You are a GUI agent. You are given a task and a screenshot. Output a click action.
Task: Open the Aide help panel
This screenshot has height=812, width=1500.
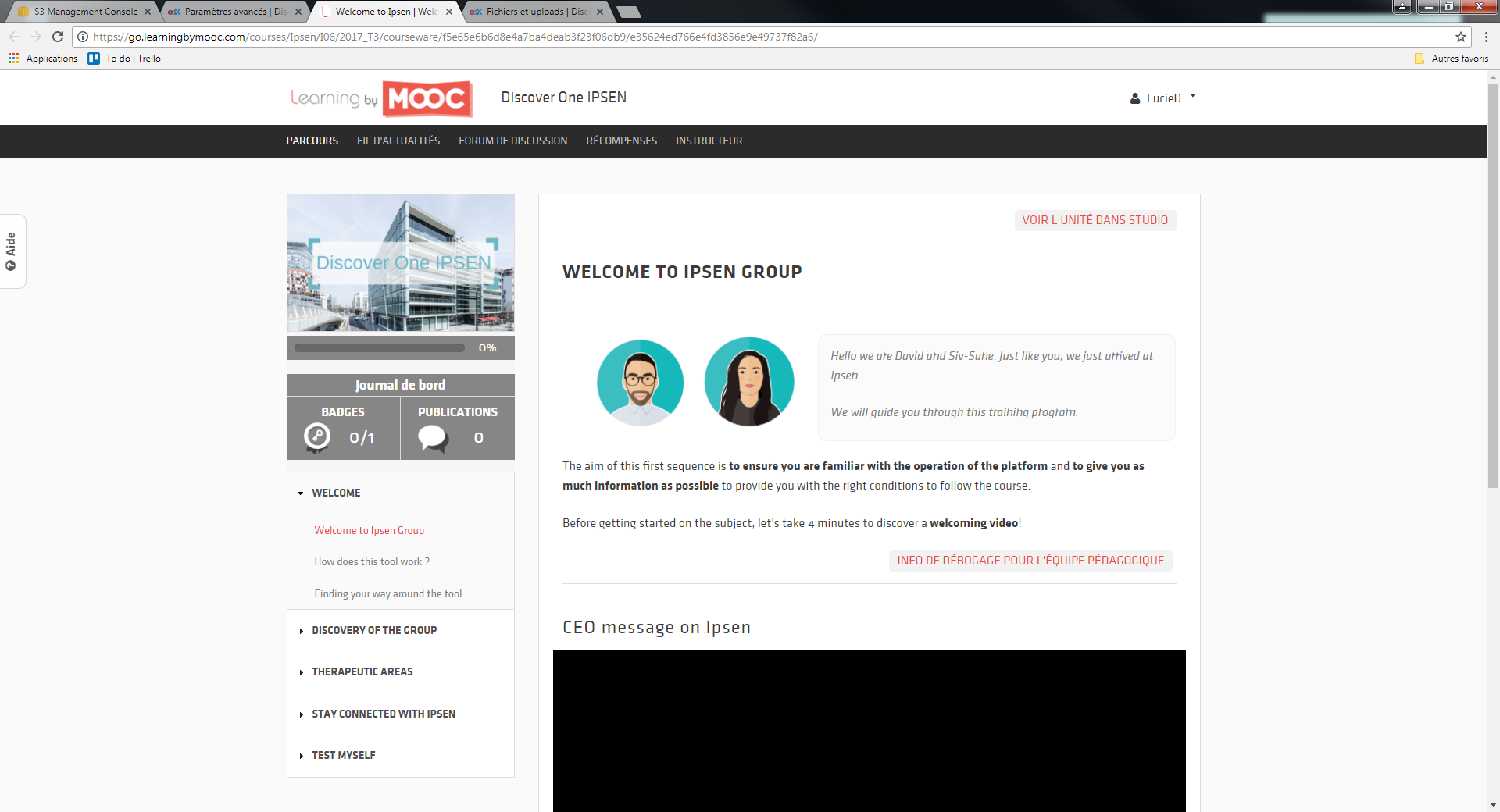click(12, 251)
